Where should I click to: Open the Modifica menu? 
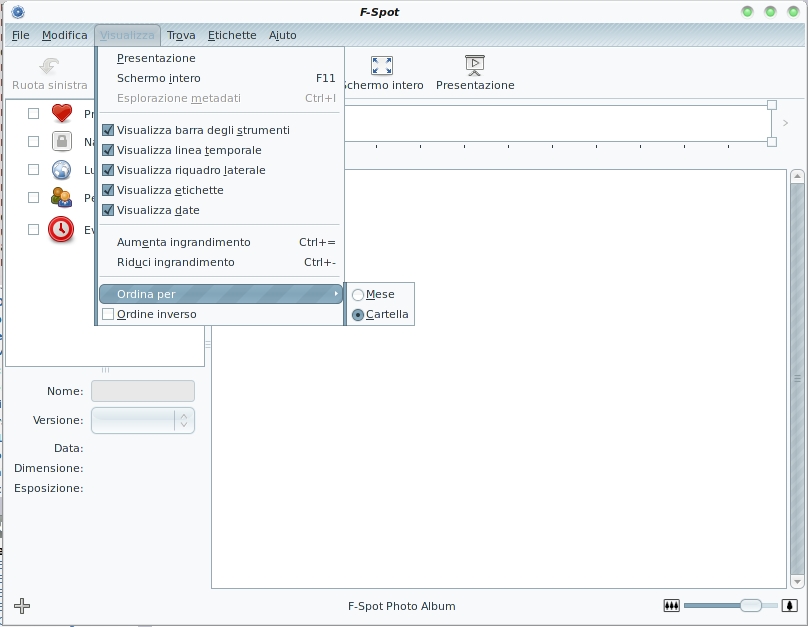(64, 35)
